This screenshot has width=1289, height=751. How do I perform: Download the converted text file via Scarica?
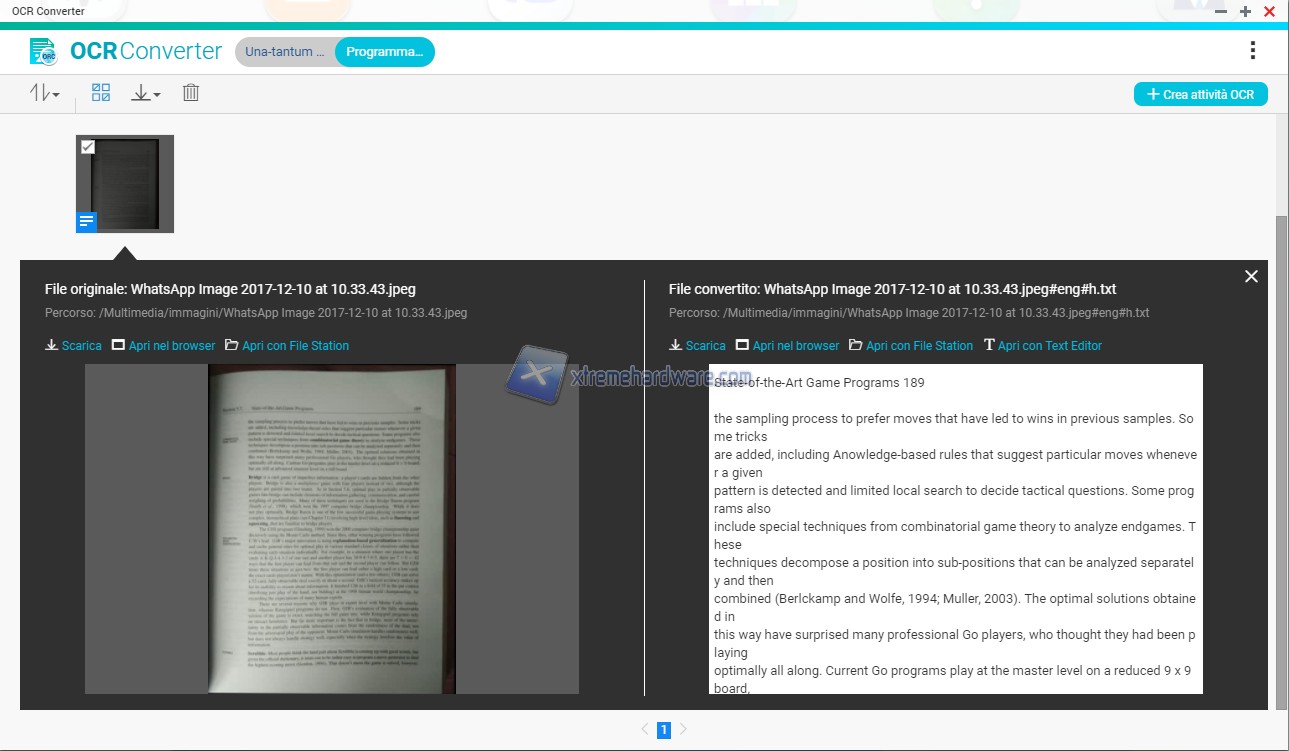tap(697, 346)
